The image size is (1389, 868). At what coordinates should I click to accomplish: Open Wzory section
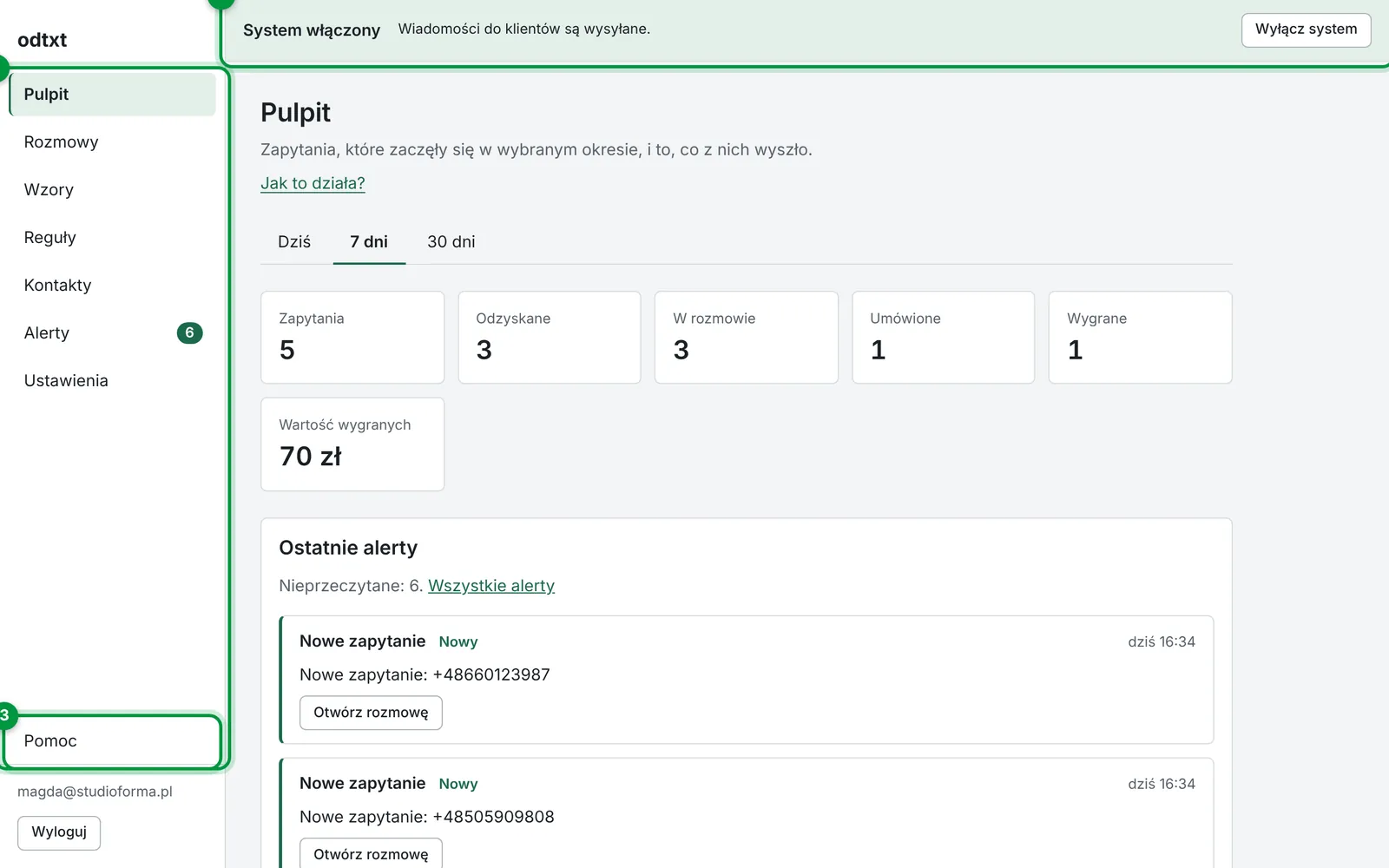(112, 189)
